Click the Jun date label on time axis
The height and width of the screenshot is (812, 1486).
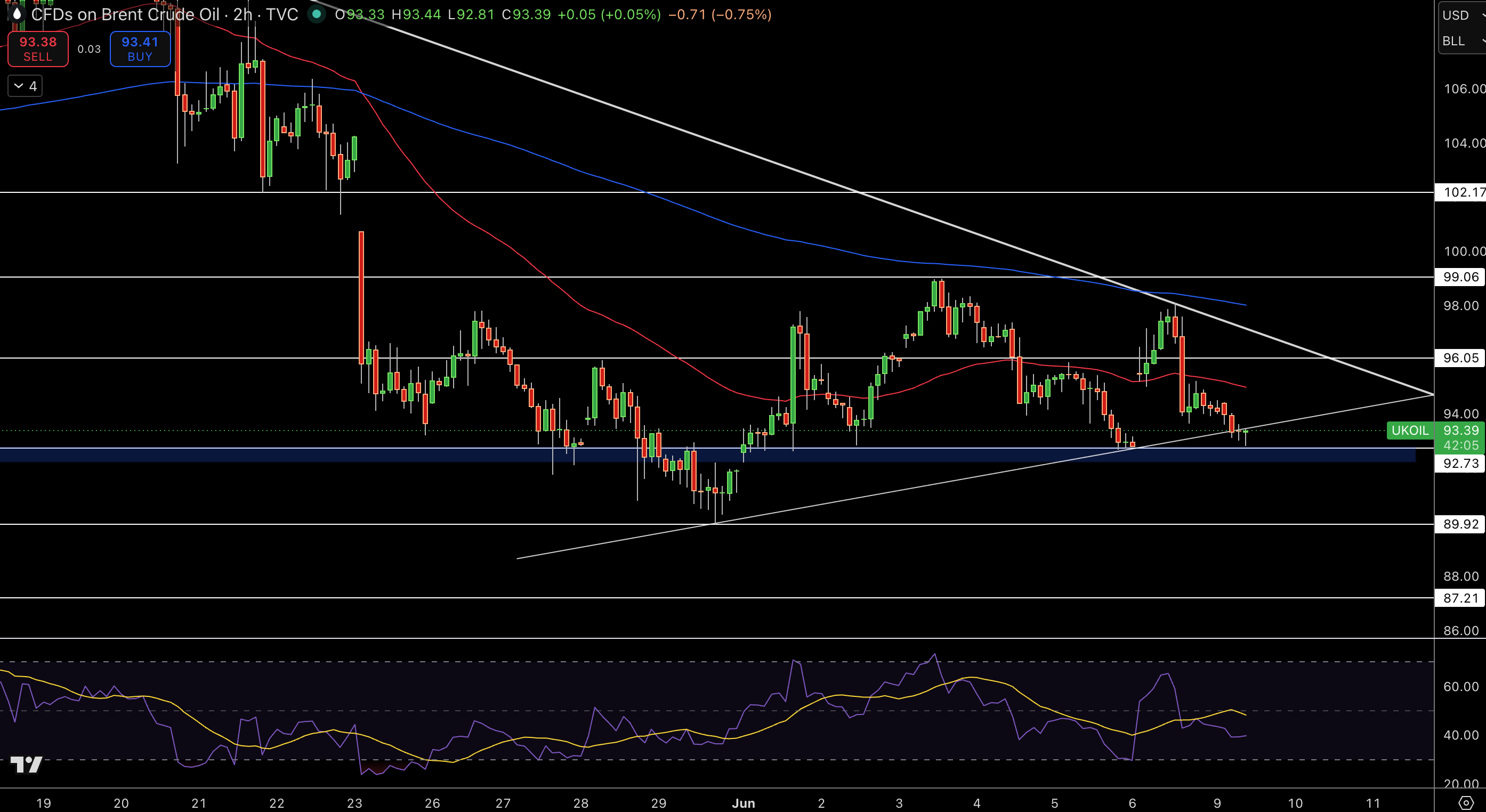click(743, 803)
